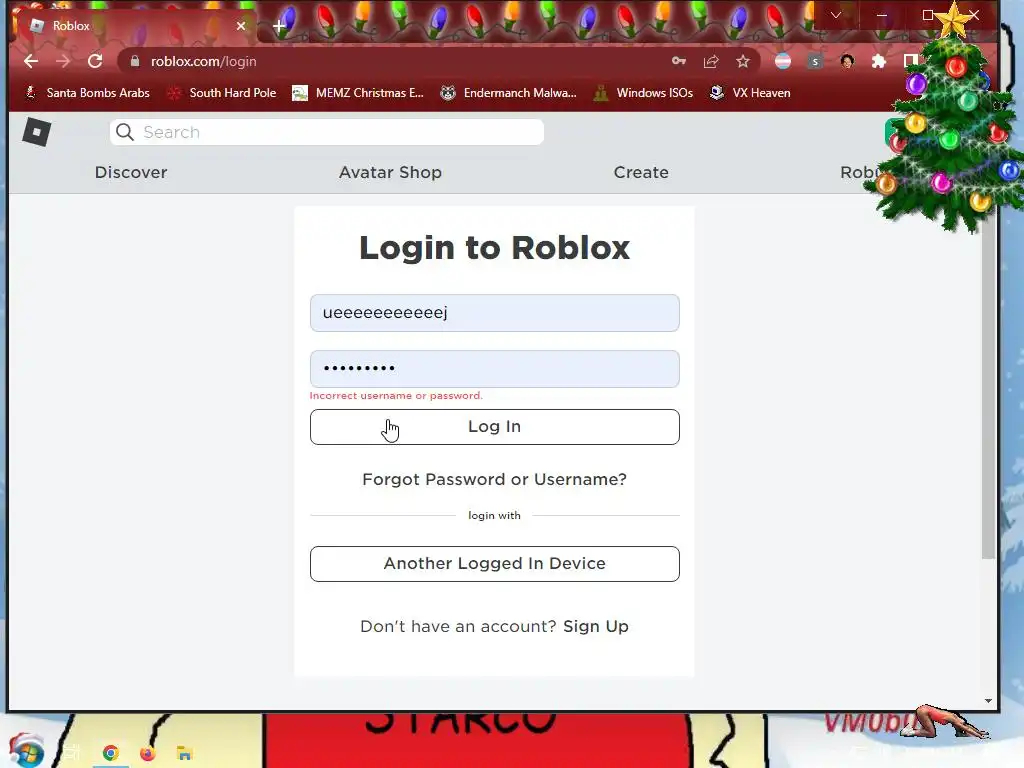Click the face avatar extension icon

tap(847, 61)
